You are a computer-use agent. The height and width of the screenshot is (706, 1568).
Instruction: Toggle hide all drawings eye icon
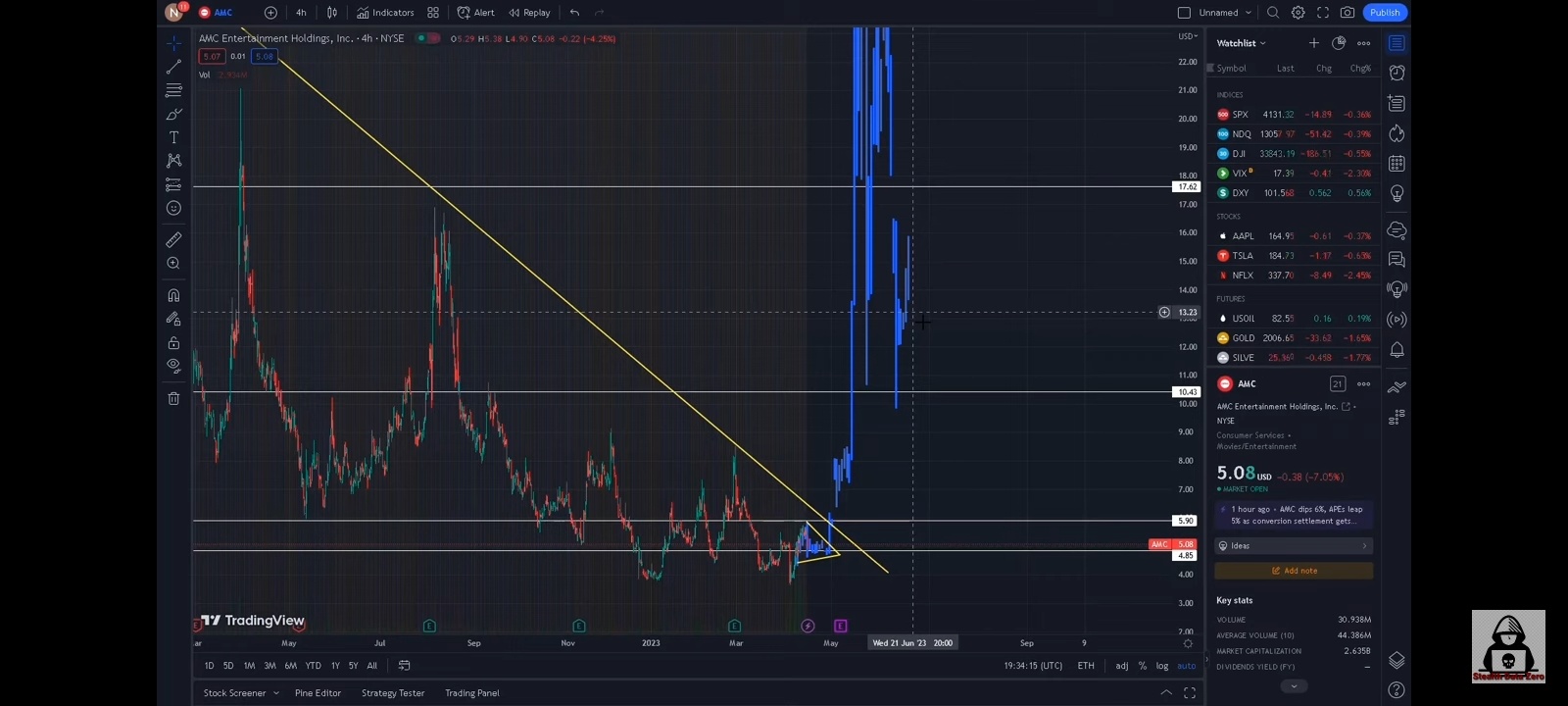173,366
